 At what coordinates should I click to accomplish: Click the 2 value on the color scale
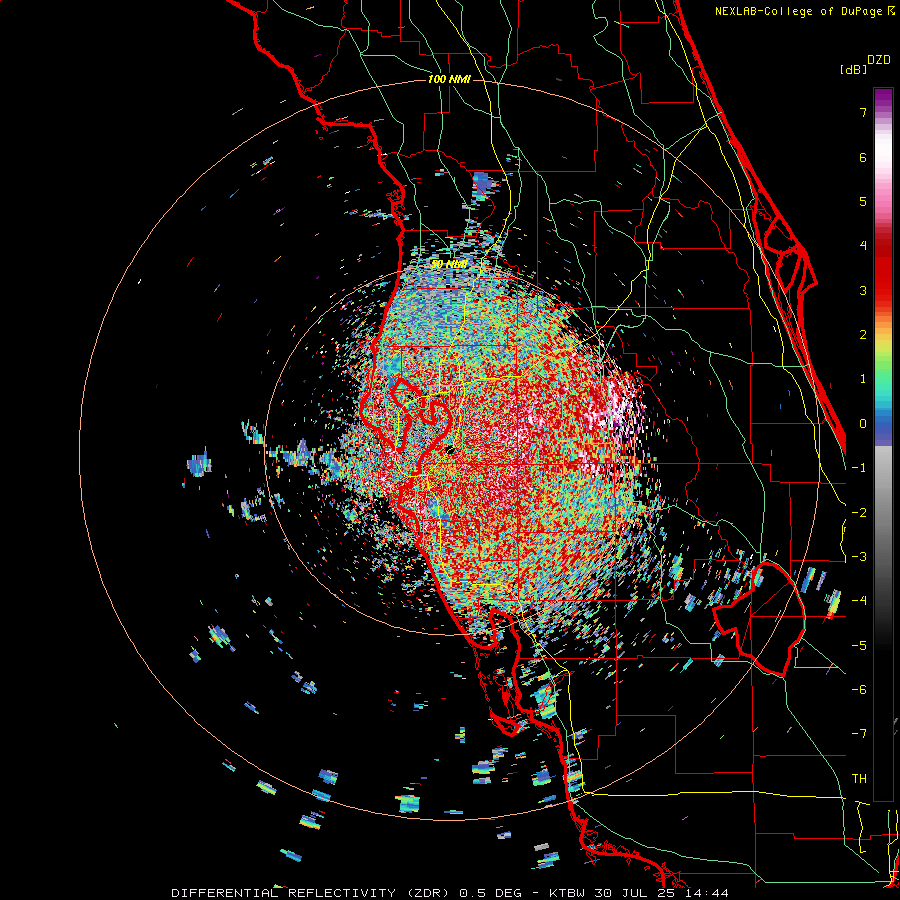coord(863,335)
